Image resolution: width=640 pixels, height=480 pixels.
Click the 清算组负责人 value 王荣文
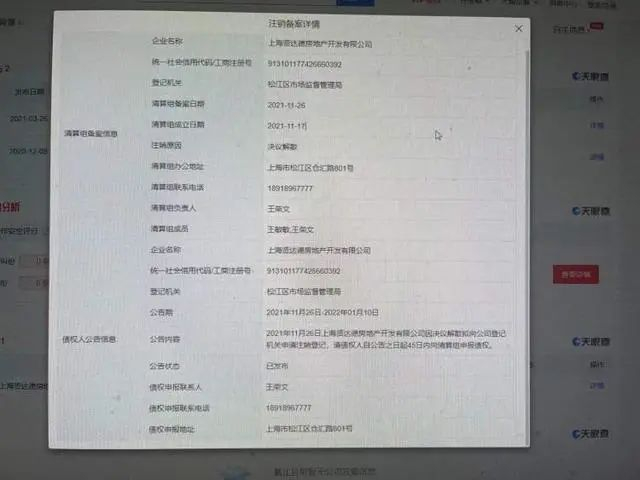coord(278,209)
